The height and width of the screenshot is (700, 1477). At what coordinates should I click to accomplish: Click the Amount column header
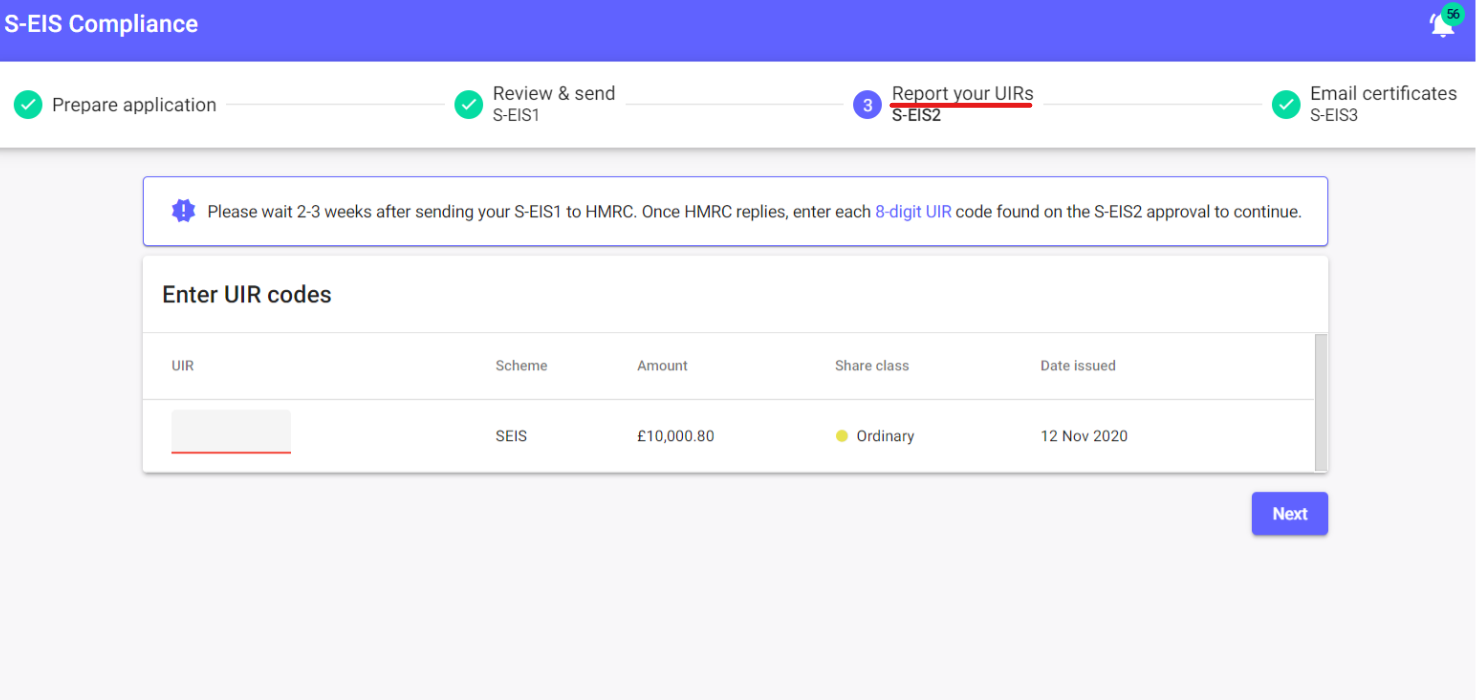tap(662, 366)
